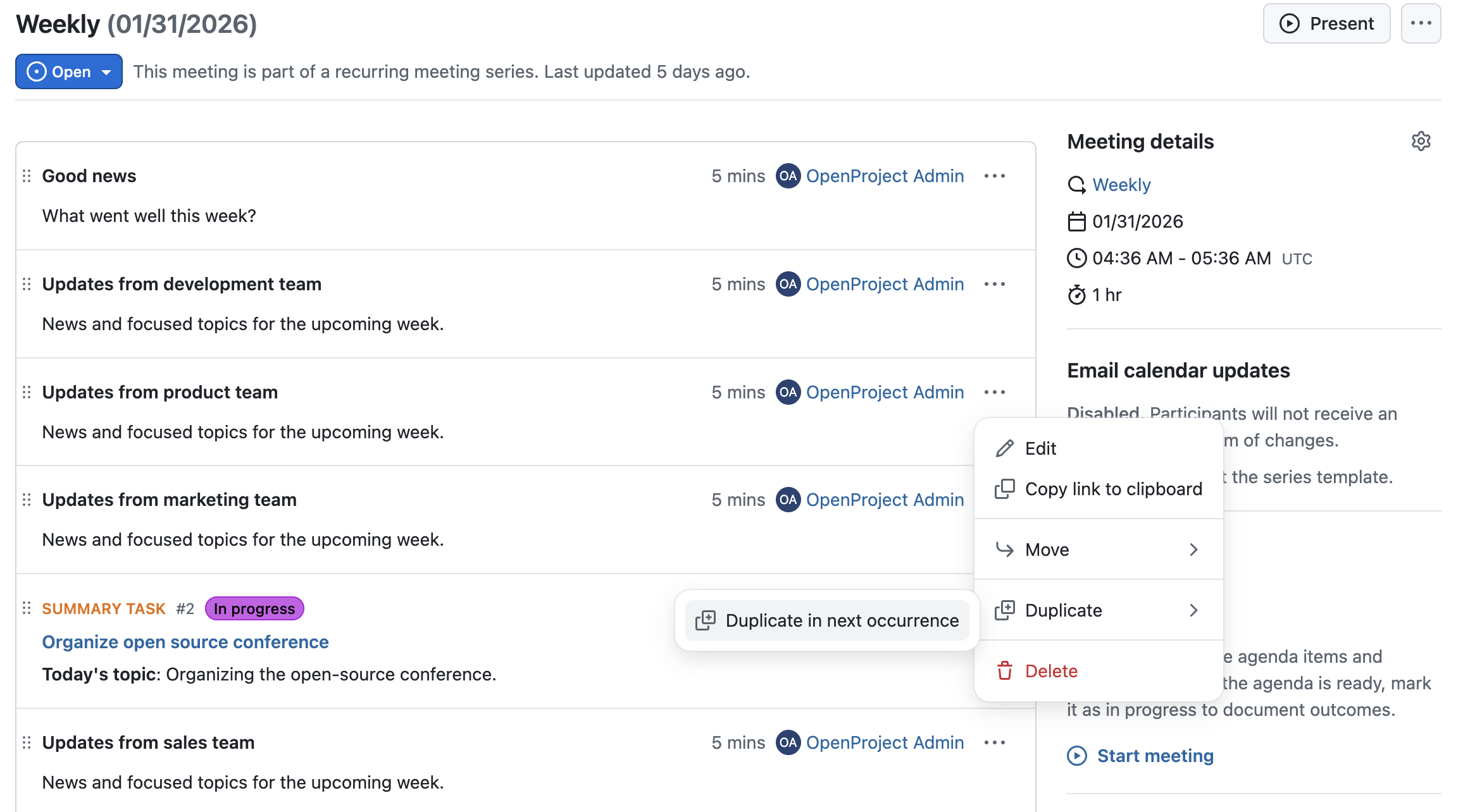Viewport: 1463px width, 812px height.
Task: Click the page-level more options icon top right
Action: (x=1421, y=23)
